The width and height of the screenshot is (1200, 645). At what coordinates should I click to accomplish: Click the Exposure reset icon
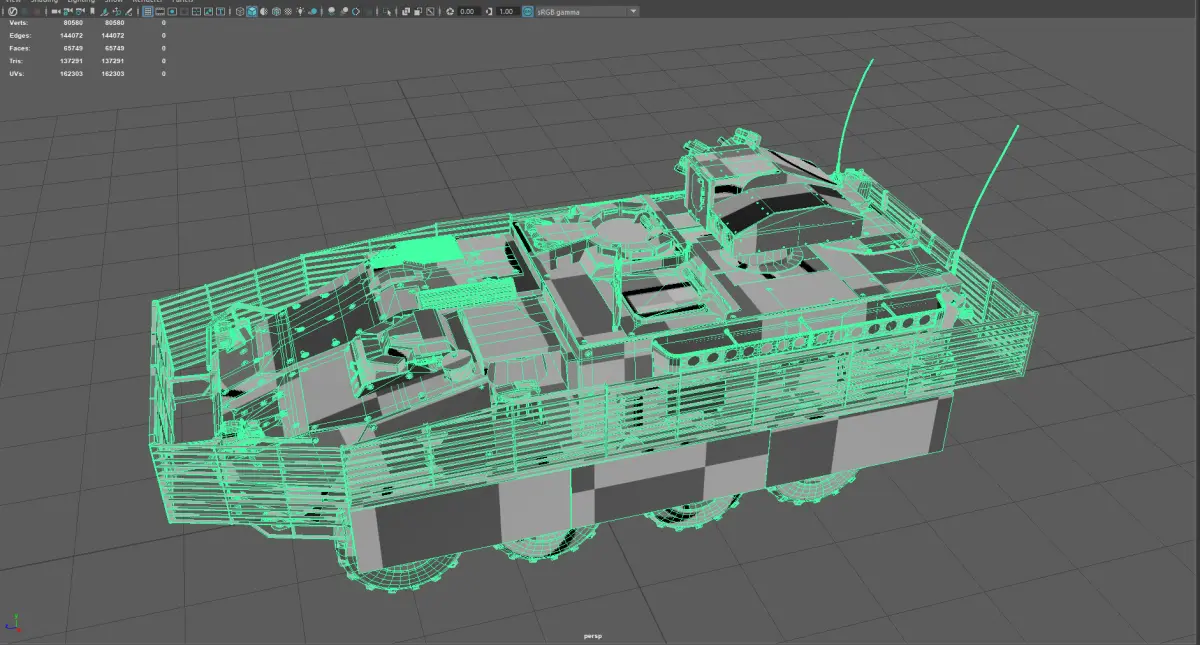pyautogui.click(x=450, y=11)
